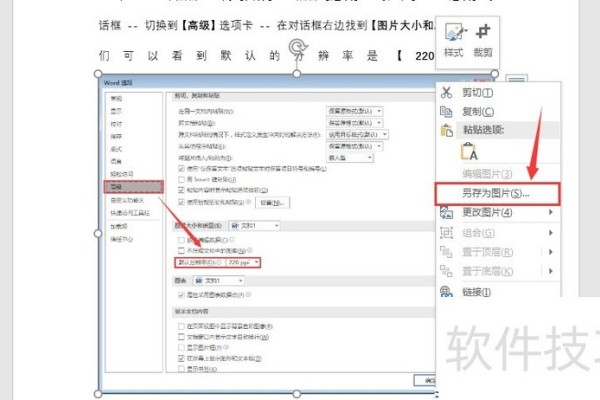
Task: Click the paste option icon with letter A
Action: [x=469, y=152]
